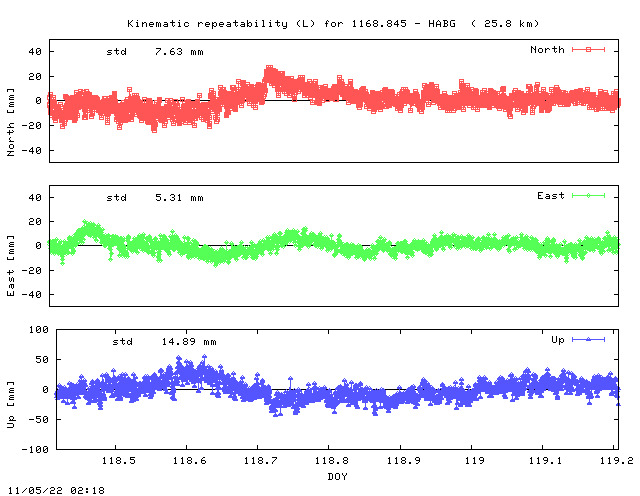
Task: Click the North series peak near DOY 118.72
Action: (x=269, y=68)
